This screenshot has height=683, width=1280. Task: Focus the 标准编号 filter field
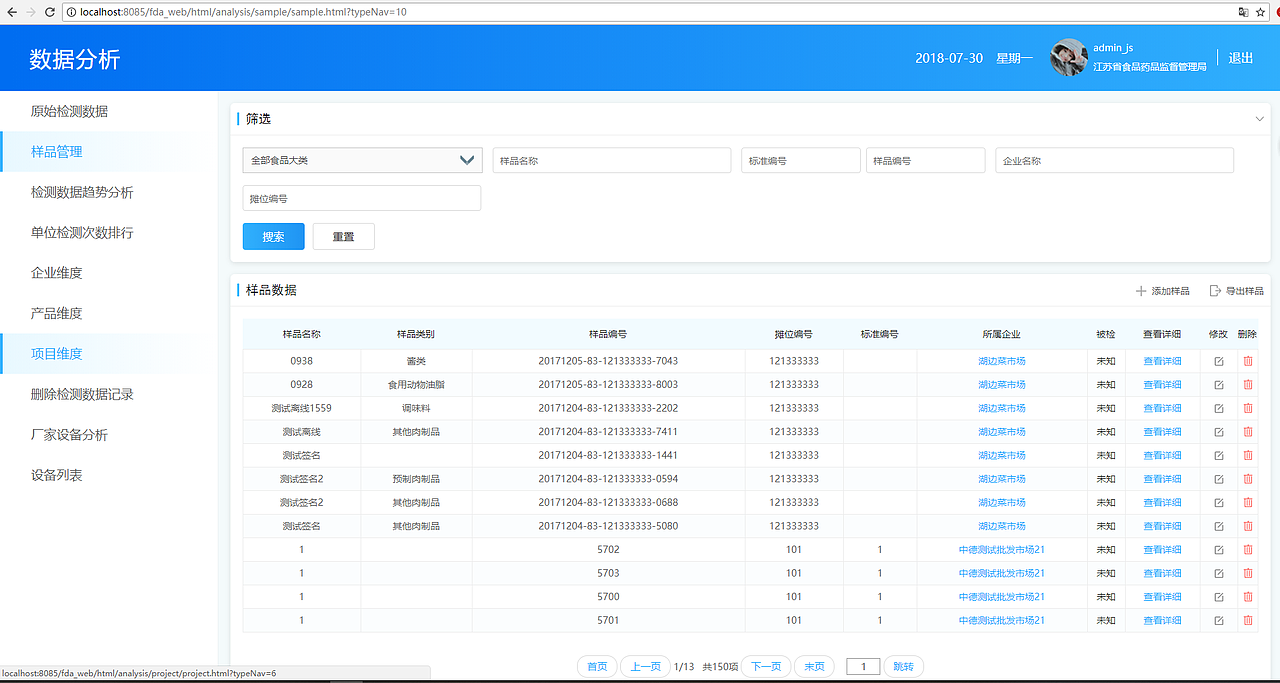[800, 160]
